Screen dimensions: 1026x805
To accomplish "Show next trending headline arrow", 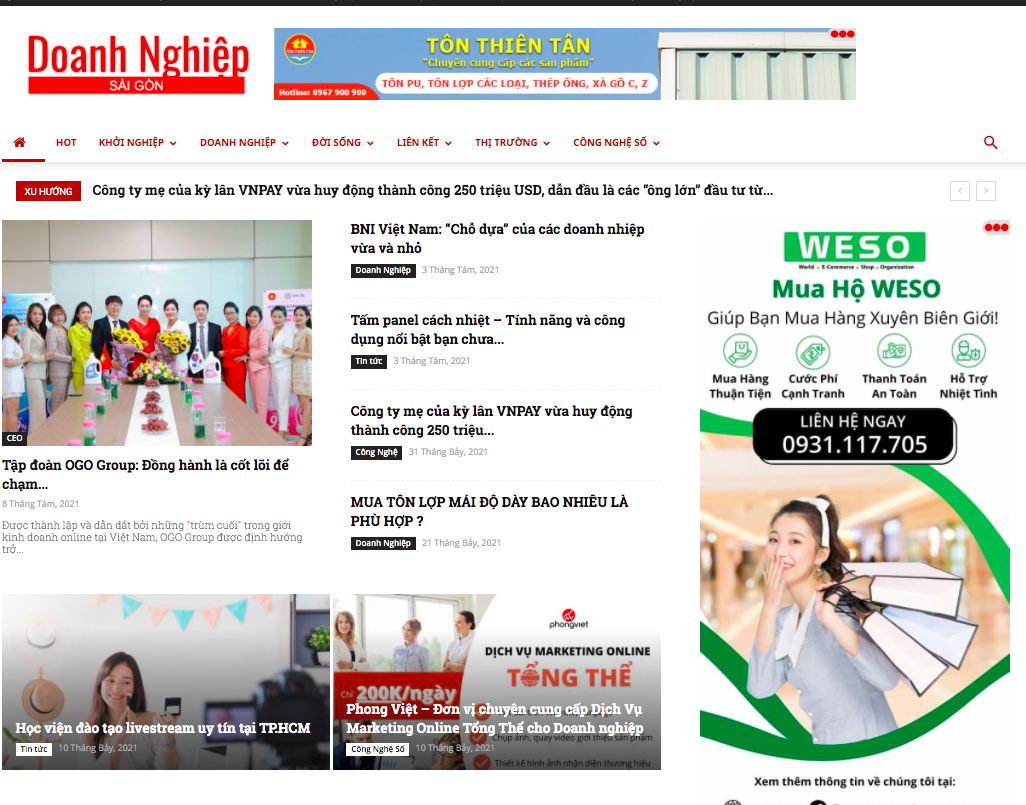I will pyautogui.click(x=986, y=191).
